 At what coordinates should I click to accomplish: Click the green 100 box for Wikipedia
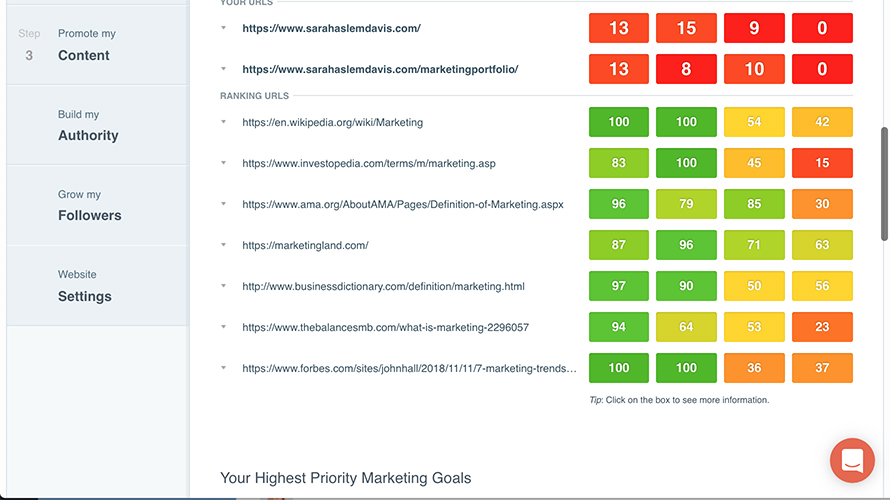tap(619, 122)
